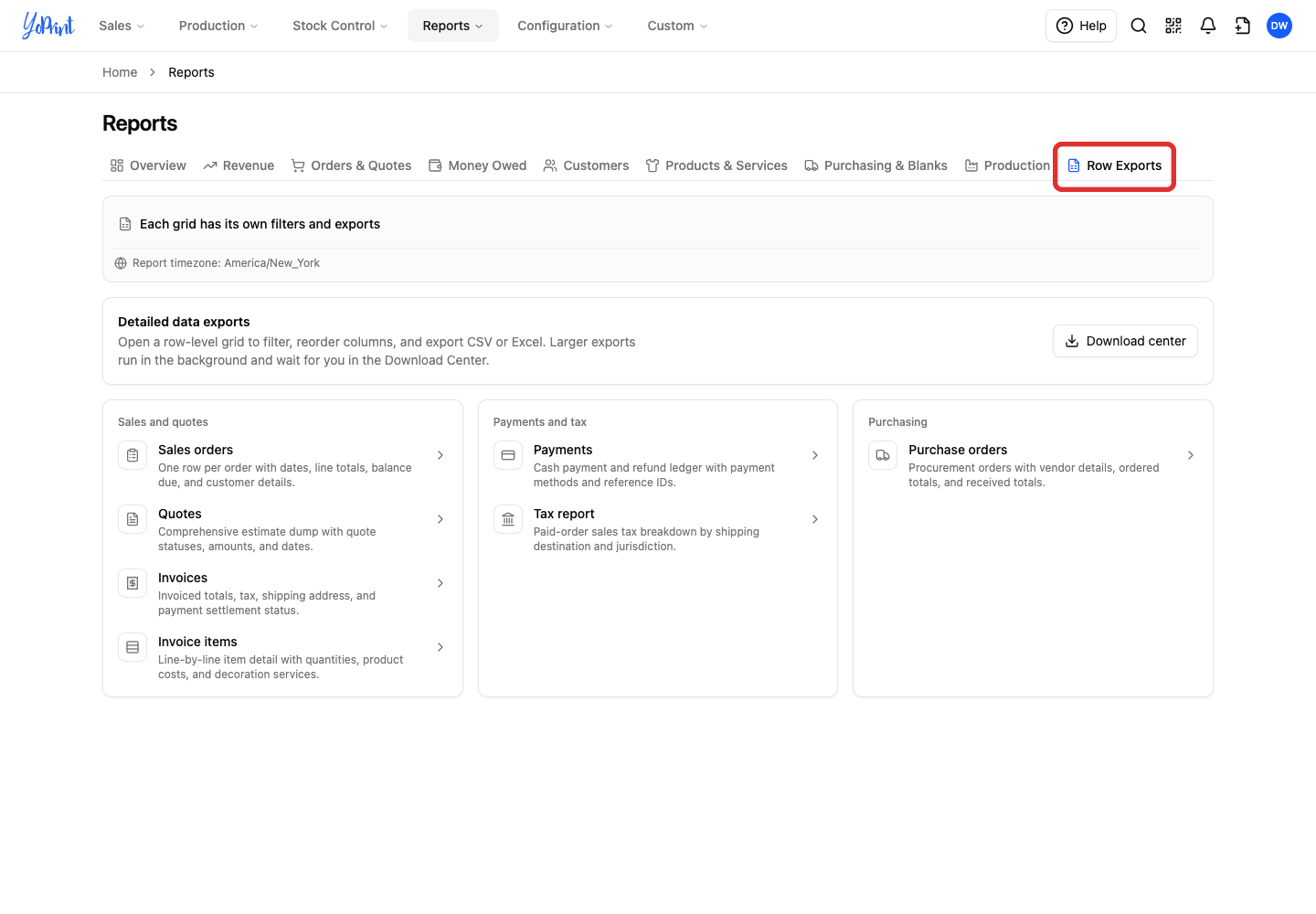
Task: Open the Invoices export row chevron
Action: [x=440, y=583]
